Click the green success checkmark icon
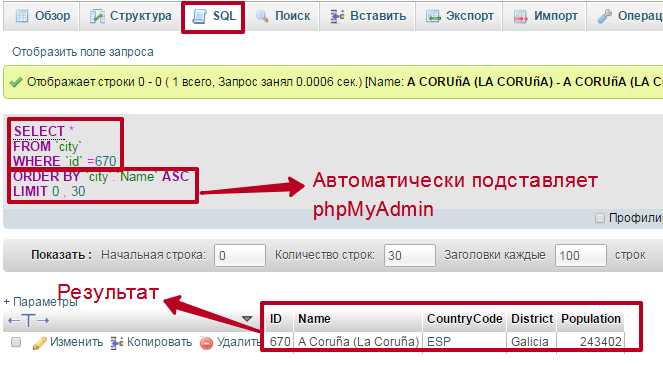Screen dimensions: 663x365 pos(16,82)
